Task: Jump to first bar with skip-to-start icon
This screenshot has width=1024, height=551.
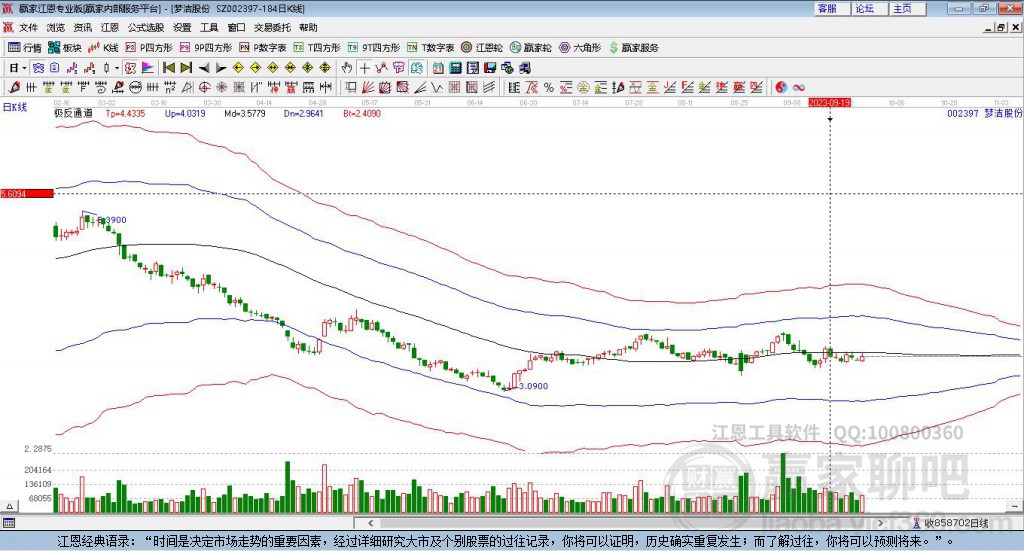Action: (169, 68)
